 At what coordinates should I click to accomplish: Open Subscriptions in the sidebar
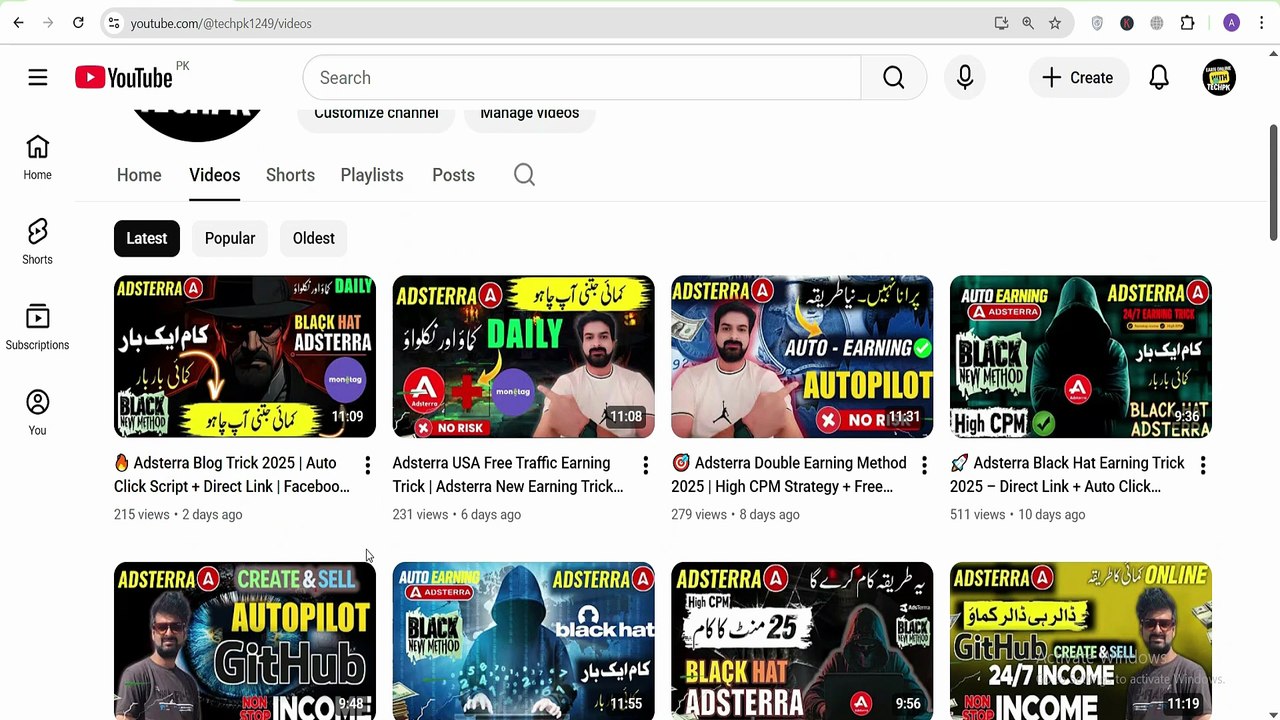[37, 328]
